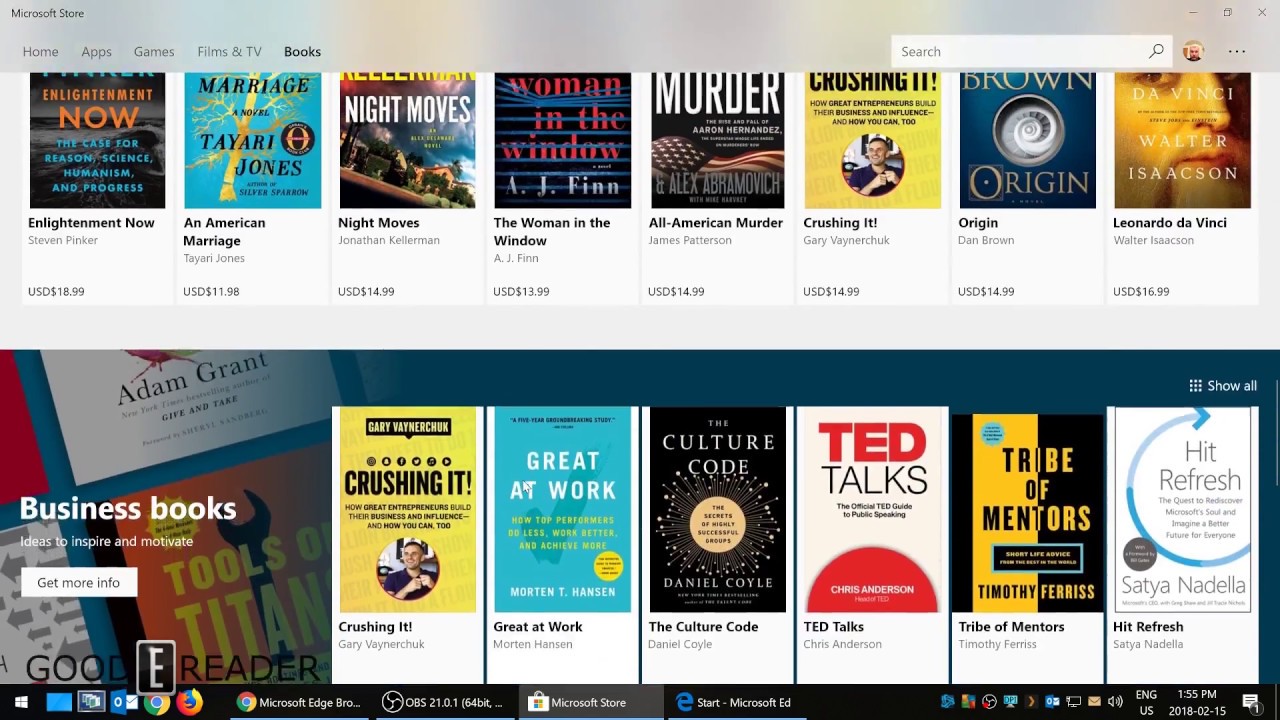The height and width of the screenshot is (720, 1280).
Task: Switch to Microsoft Store taskbar window
Action: [590, 702]
